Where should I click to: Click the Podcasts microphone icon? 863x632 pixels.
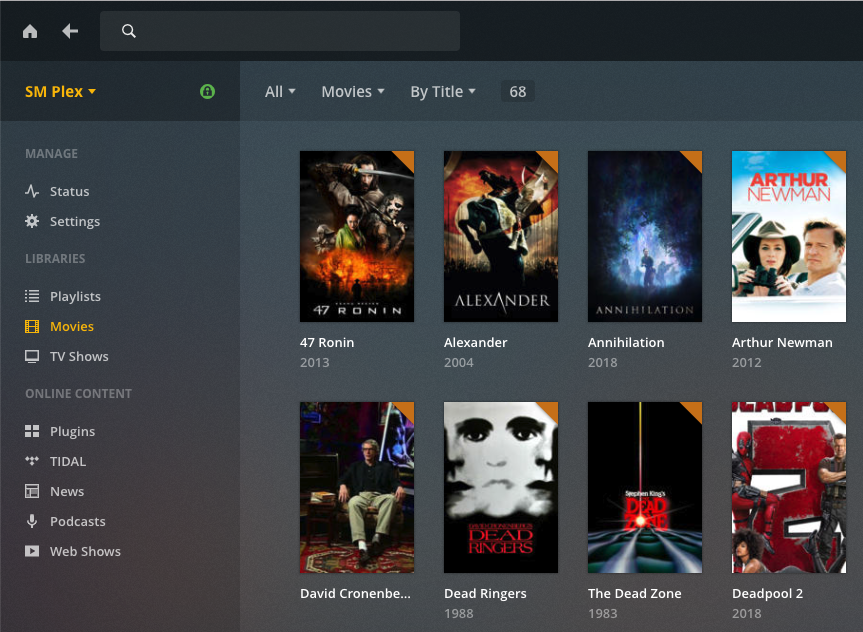(x=32, y=521)
